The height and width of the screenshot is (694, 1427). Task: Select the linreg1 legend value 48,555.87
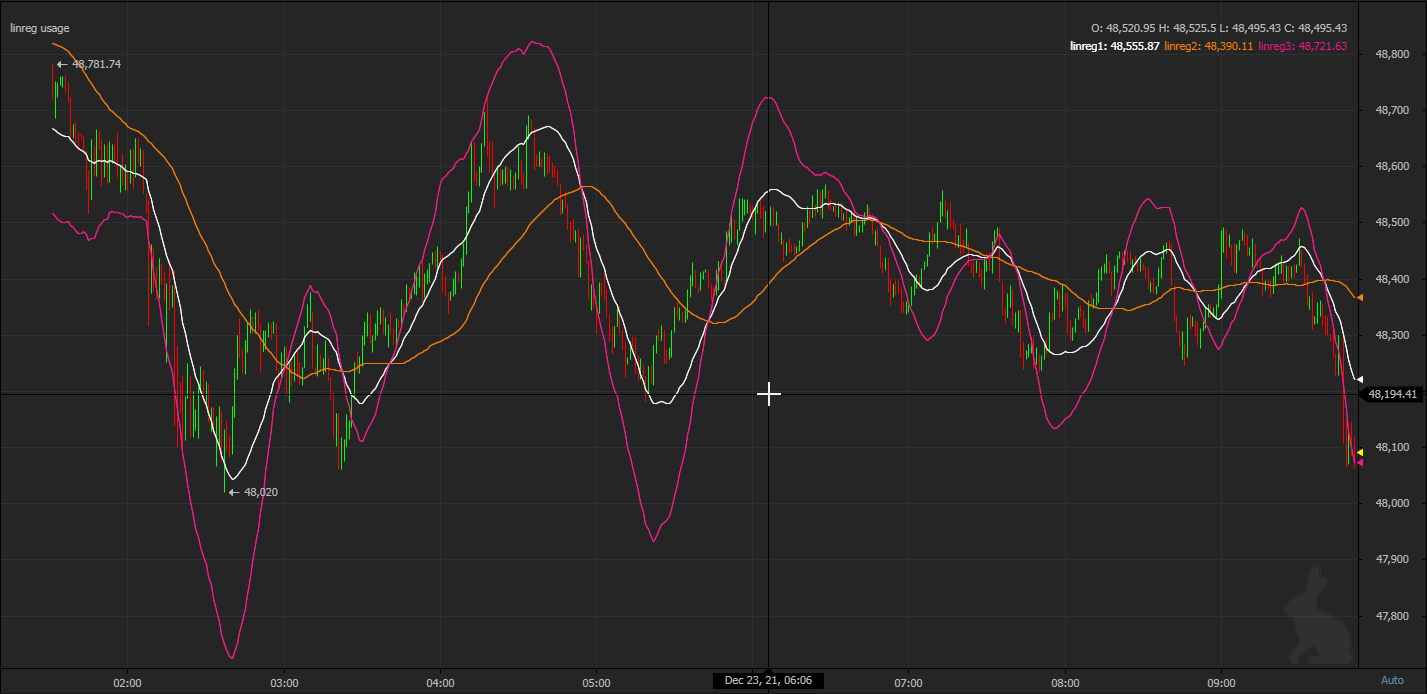pyautogui.click(x=1136, y=46)
